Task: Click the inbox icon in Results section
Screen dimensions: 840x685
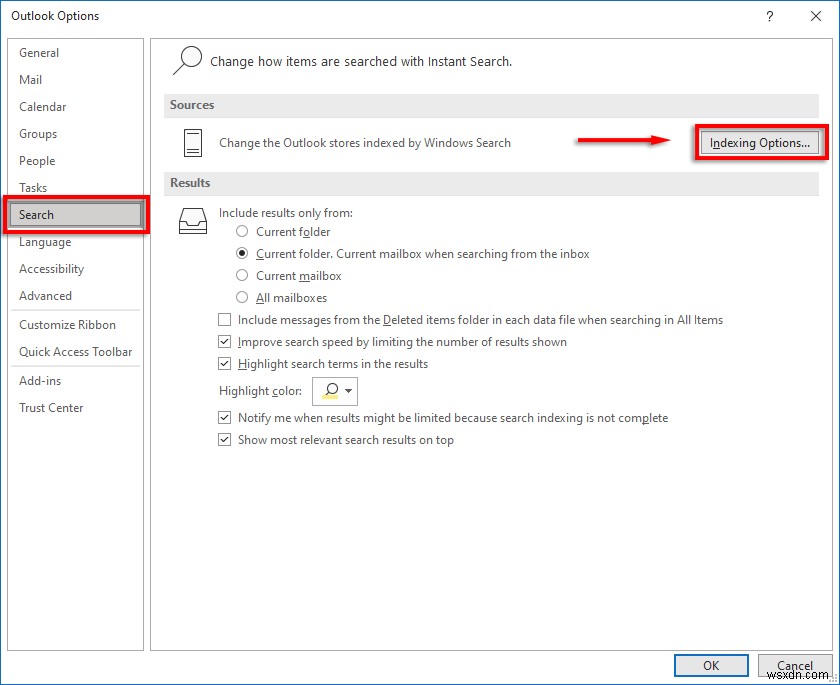Action: (x=193, y=221)
